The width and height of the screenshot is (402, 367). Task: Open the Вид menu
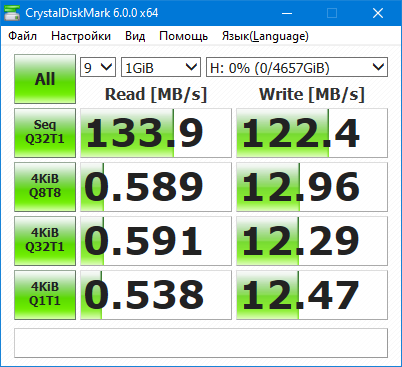135,36
